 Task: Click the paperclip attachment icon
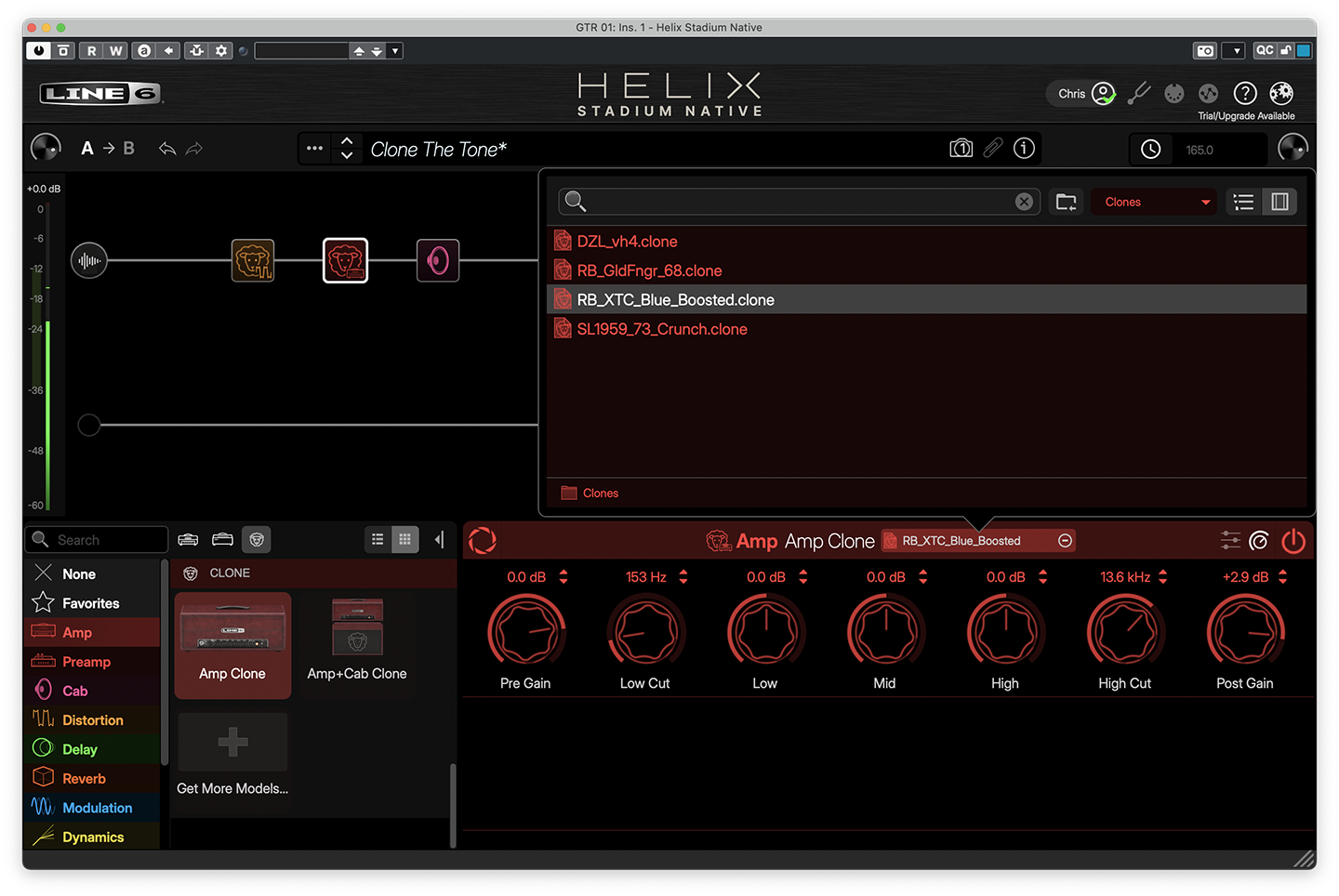(x=993, y=149)
